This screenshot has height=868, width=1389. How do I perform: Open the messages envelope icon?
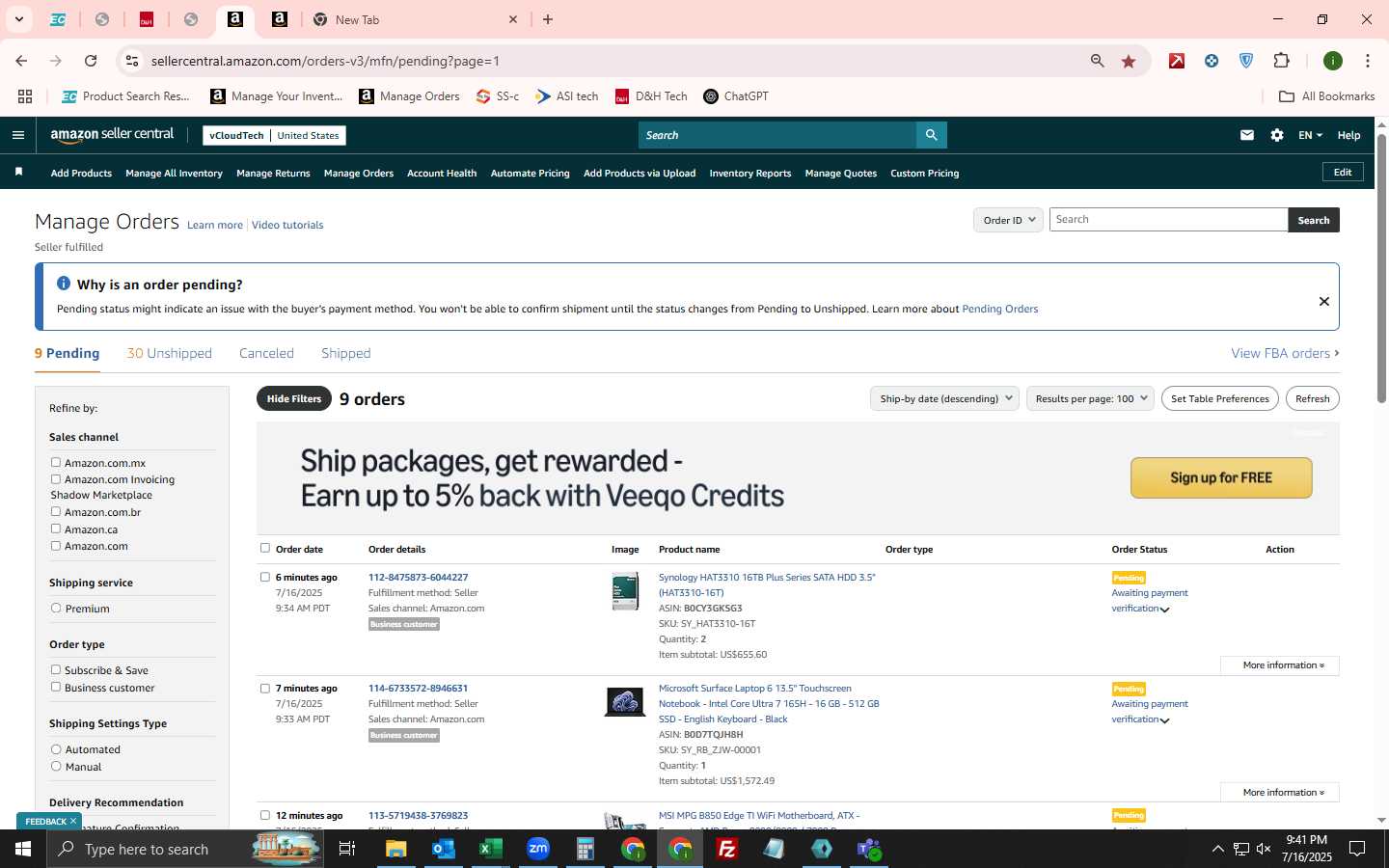pyautogui.click(x=1247, y=135)
